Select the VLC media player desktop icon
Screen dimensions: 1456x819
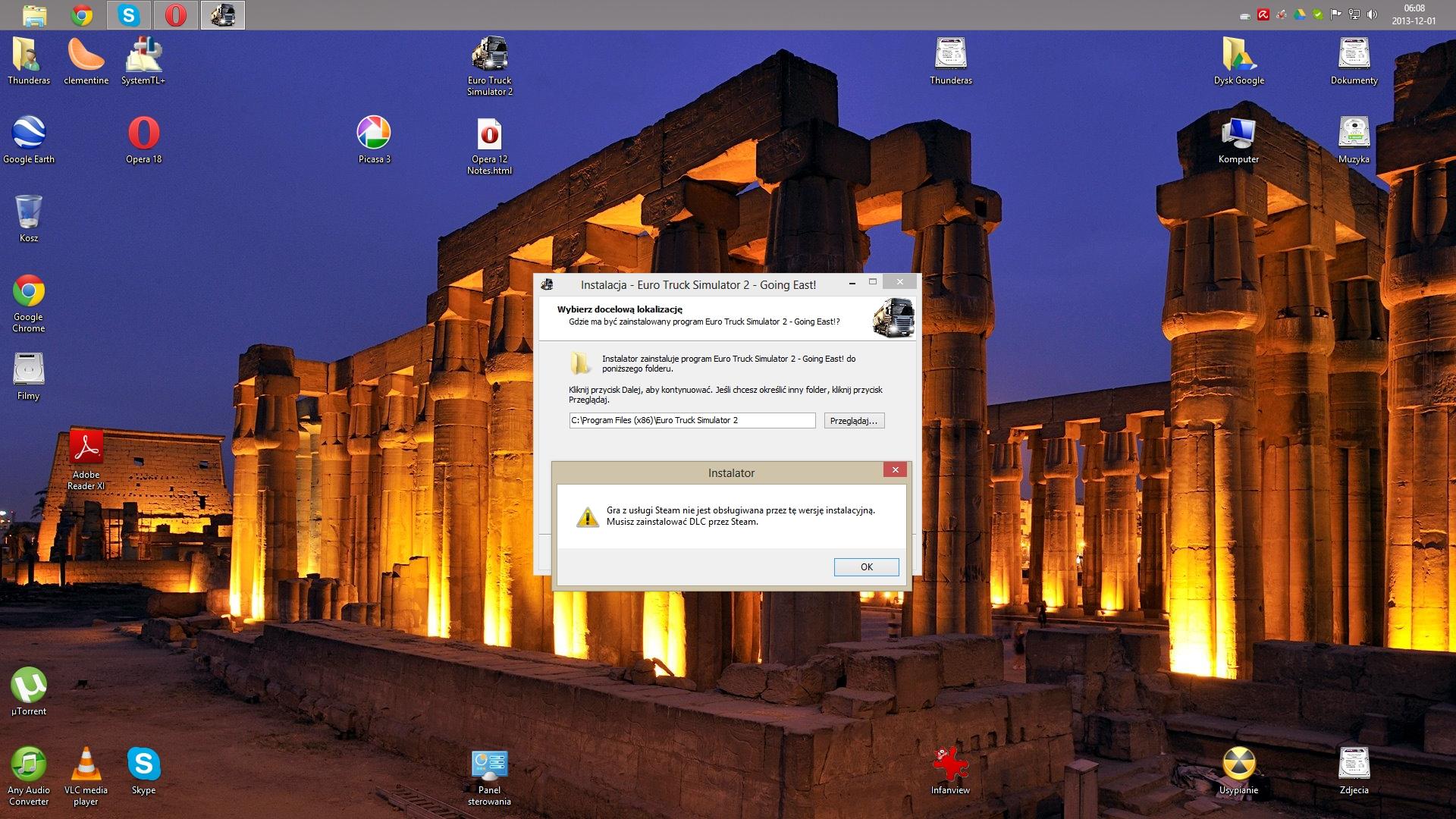point(86,776)
